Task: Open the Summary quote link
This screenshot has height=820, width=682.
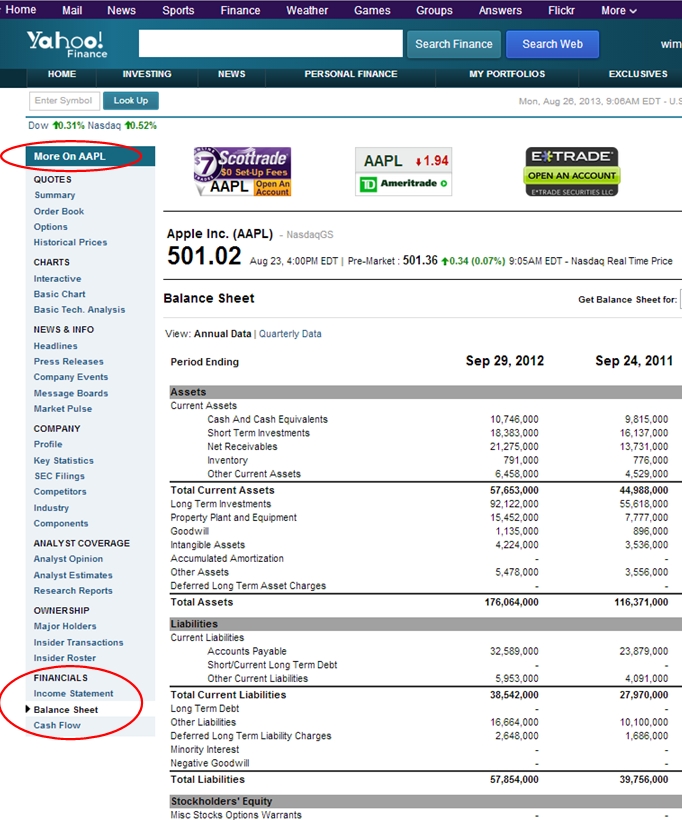Action: [55, 195]
